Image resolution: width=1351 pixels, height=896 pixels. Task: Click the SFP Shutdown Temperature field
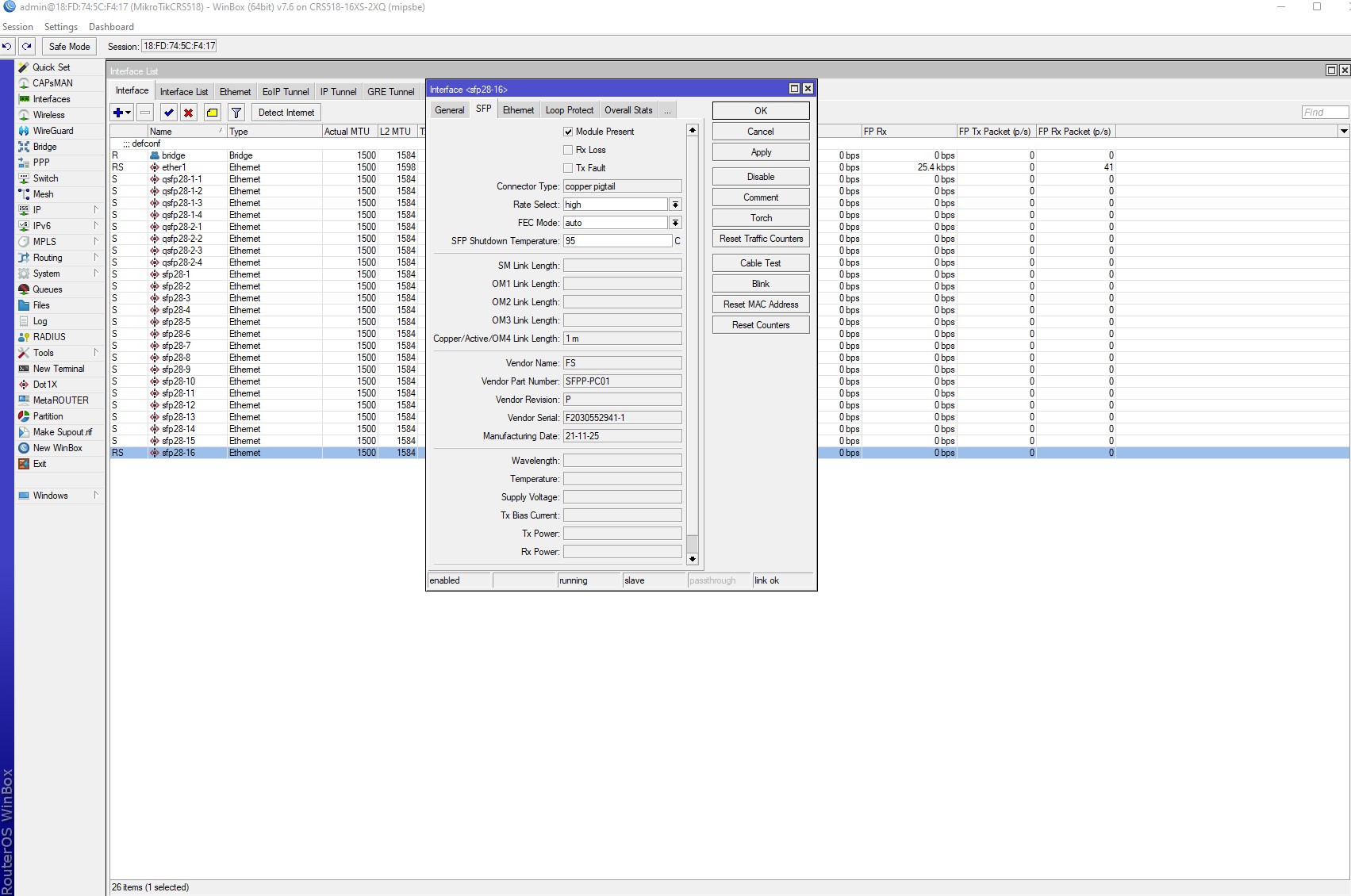[617, 241]
